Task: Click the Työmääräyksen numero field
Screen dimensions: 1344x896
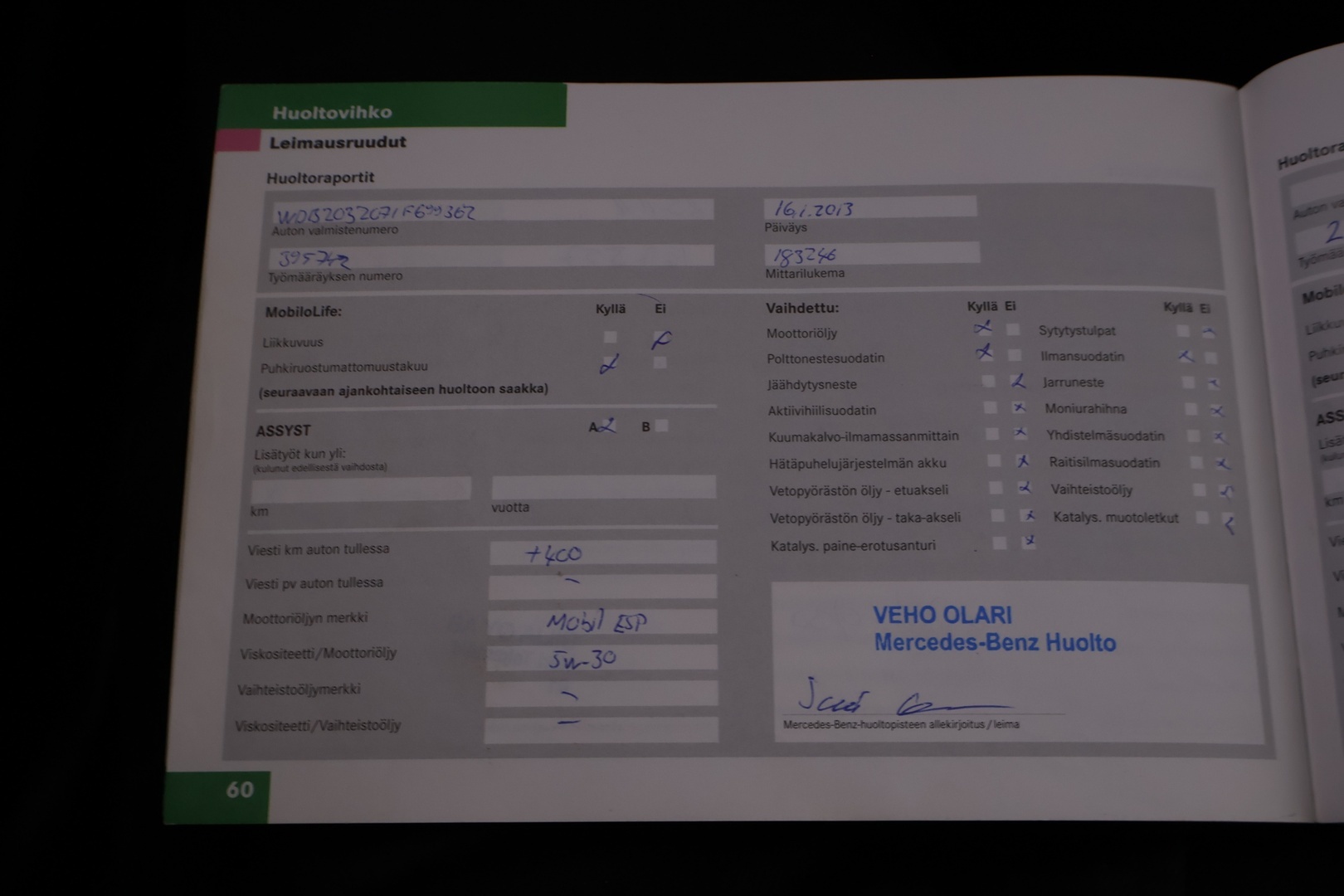Action: (491, 256)
